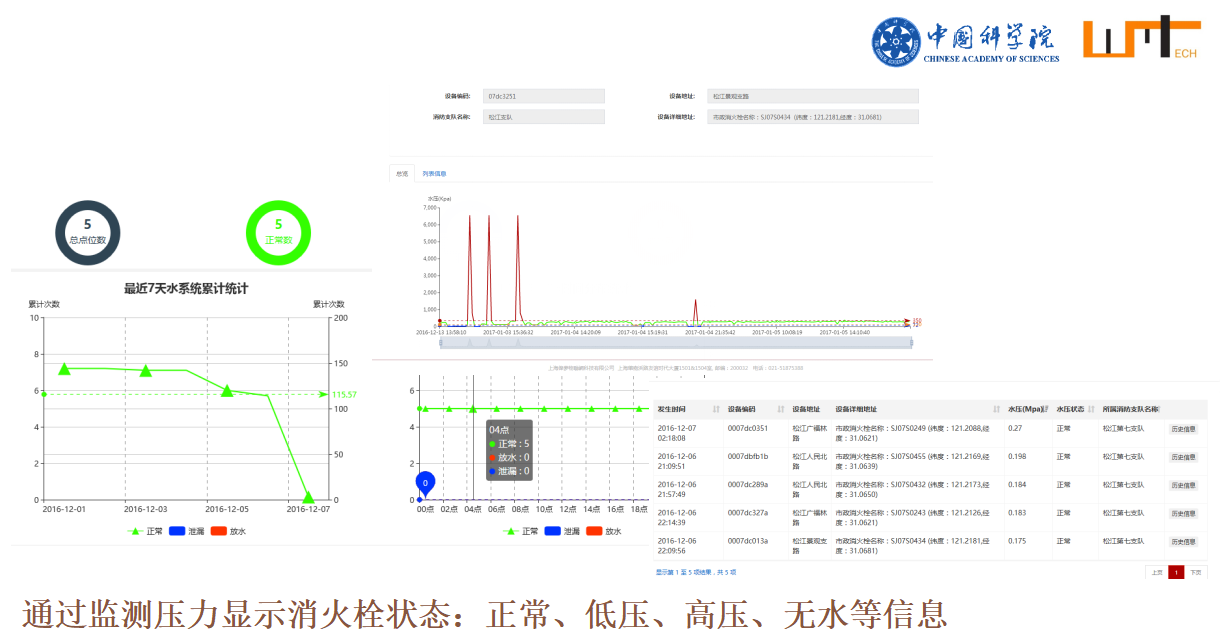Image resolution: width=1223 pixels, height=632 pixels.
Task: Click the 2016-12-07 triangle data point
Action: (308, 497)
